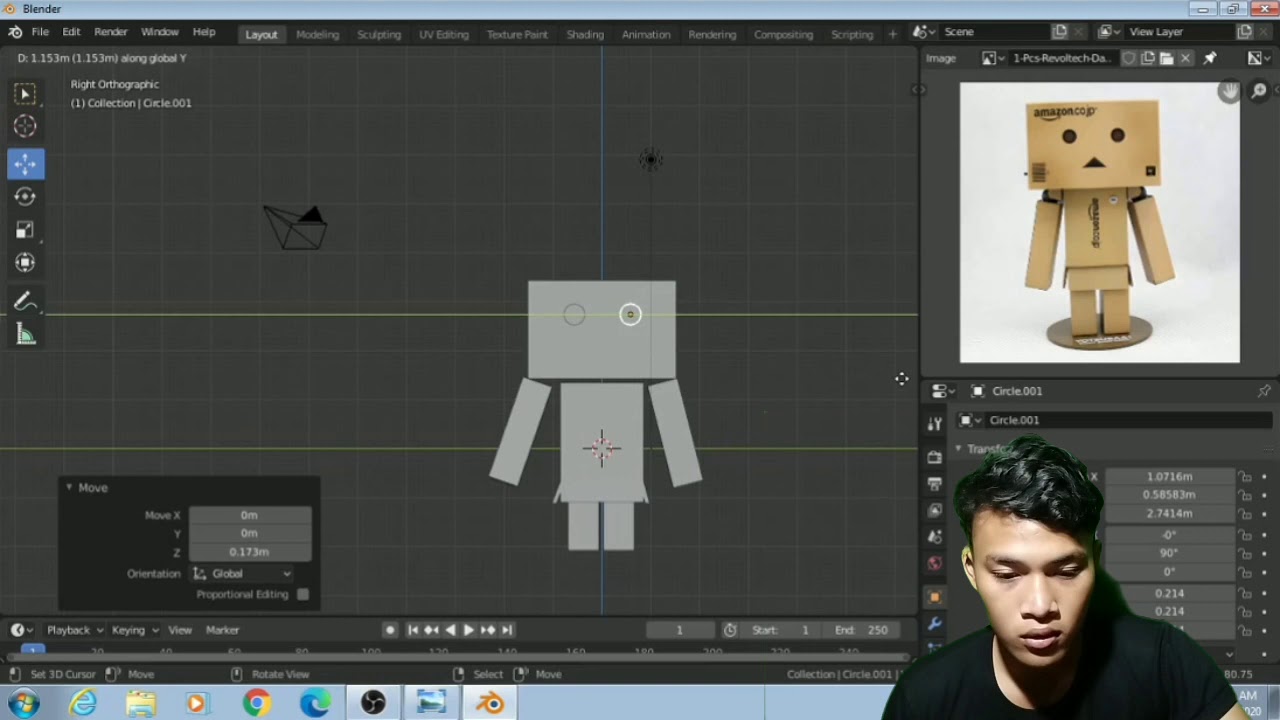Enable Proportional Editing checkbox

[303, 594]
